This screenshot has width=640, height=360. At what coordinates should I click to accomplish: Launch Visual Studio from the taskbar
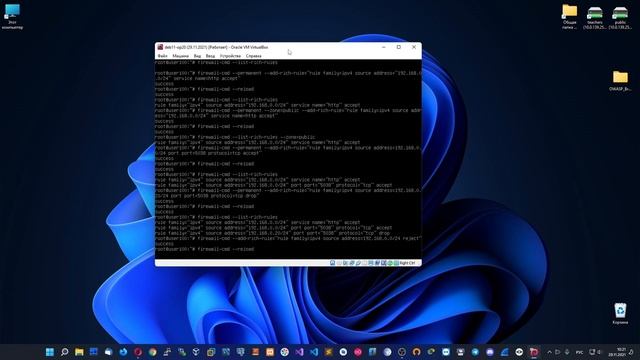(299, 352)
